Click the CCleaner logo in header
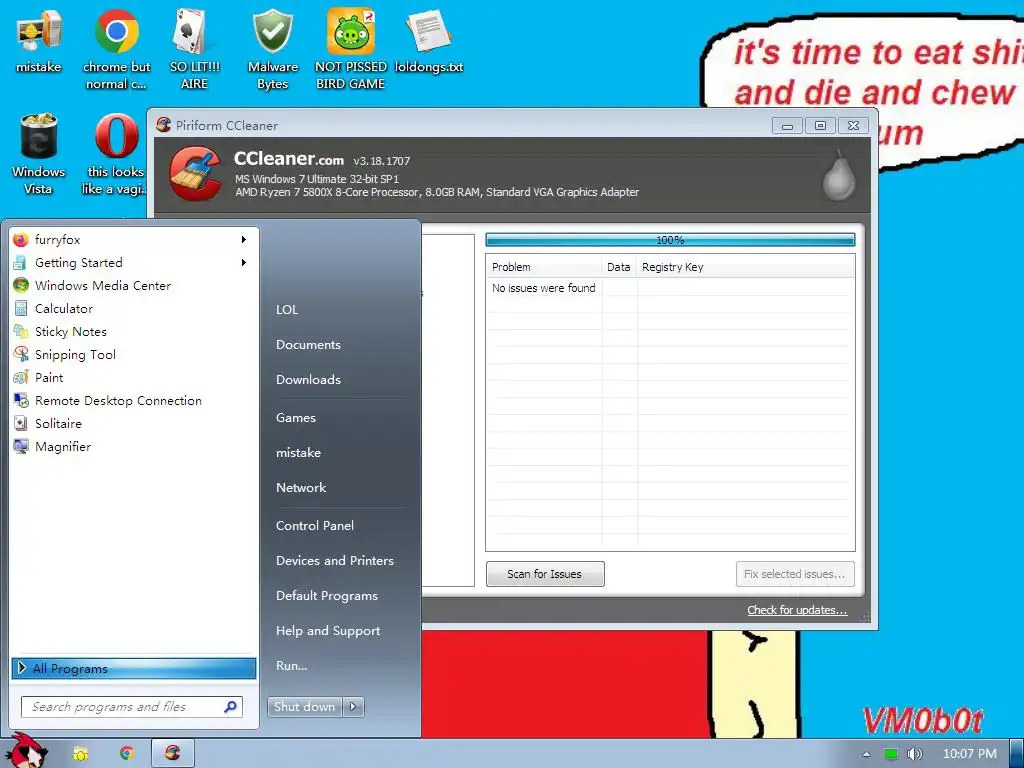Screen dimensions: 1024x768 (x=195, y=173)
